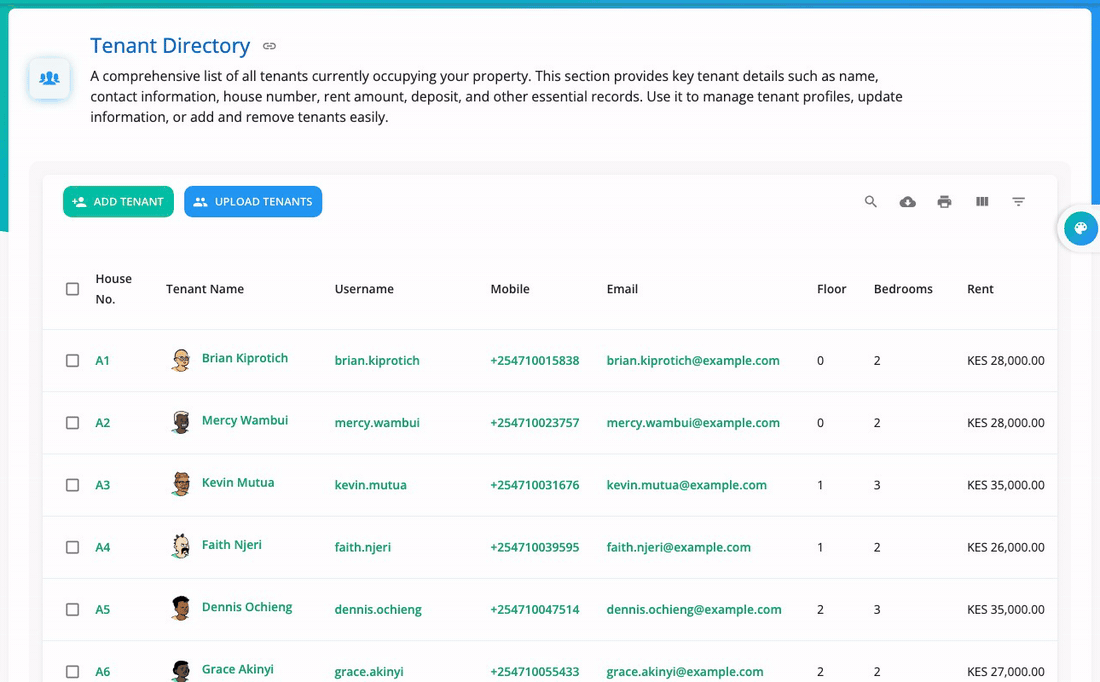This screenshot has width=1100, height=682.
Task: Tick the checkbox for house A3
Action: pyautogui.click(x=72, y=485)
